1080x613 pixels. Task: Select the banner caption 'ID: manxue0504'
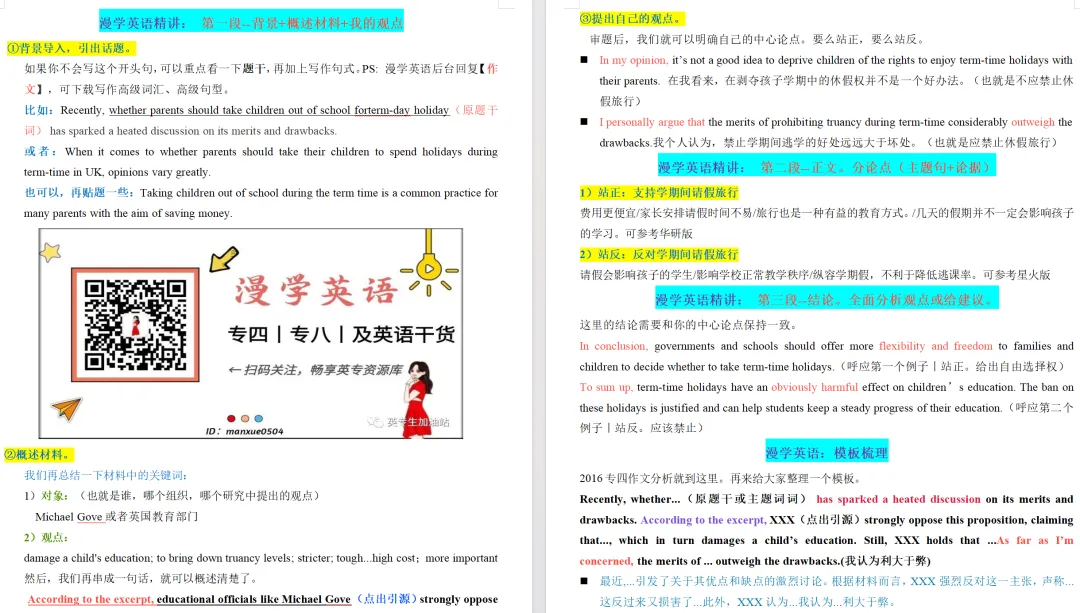(x=244, y=431)
